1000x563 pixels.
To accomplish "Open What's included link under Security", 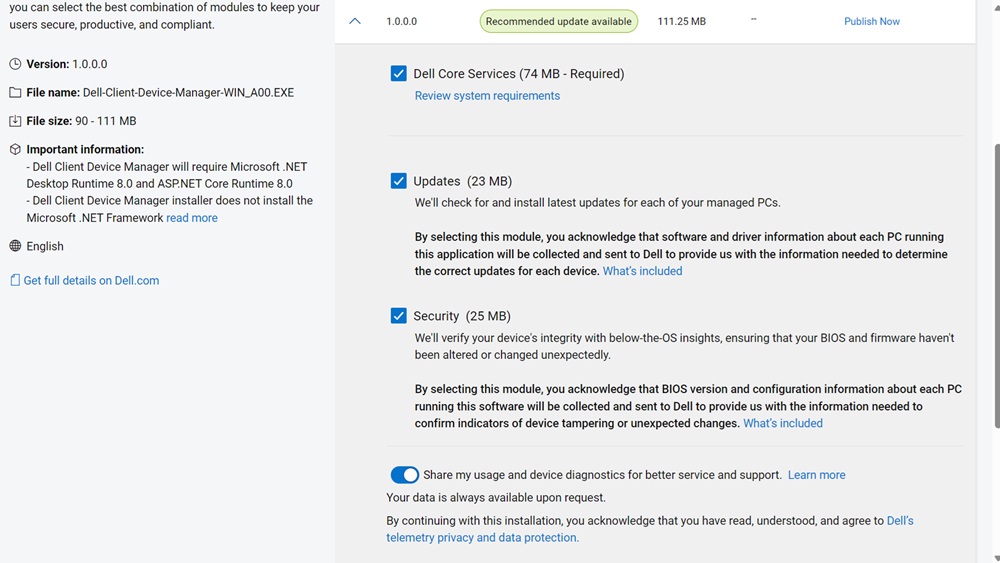I will [782, 424].
